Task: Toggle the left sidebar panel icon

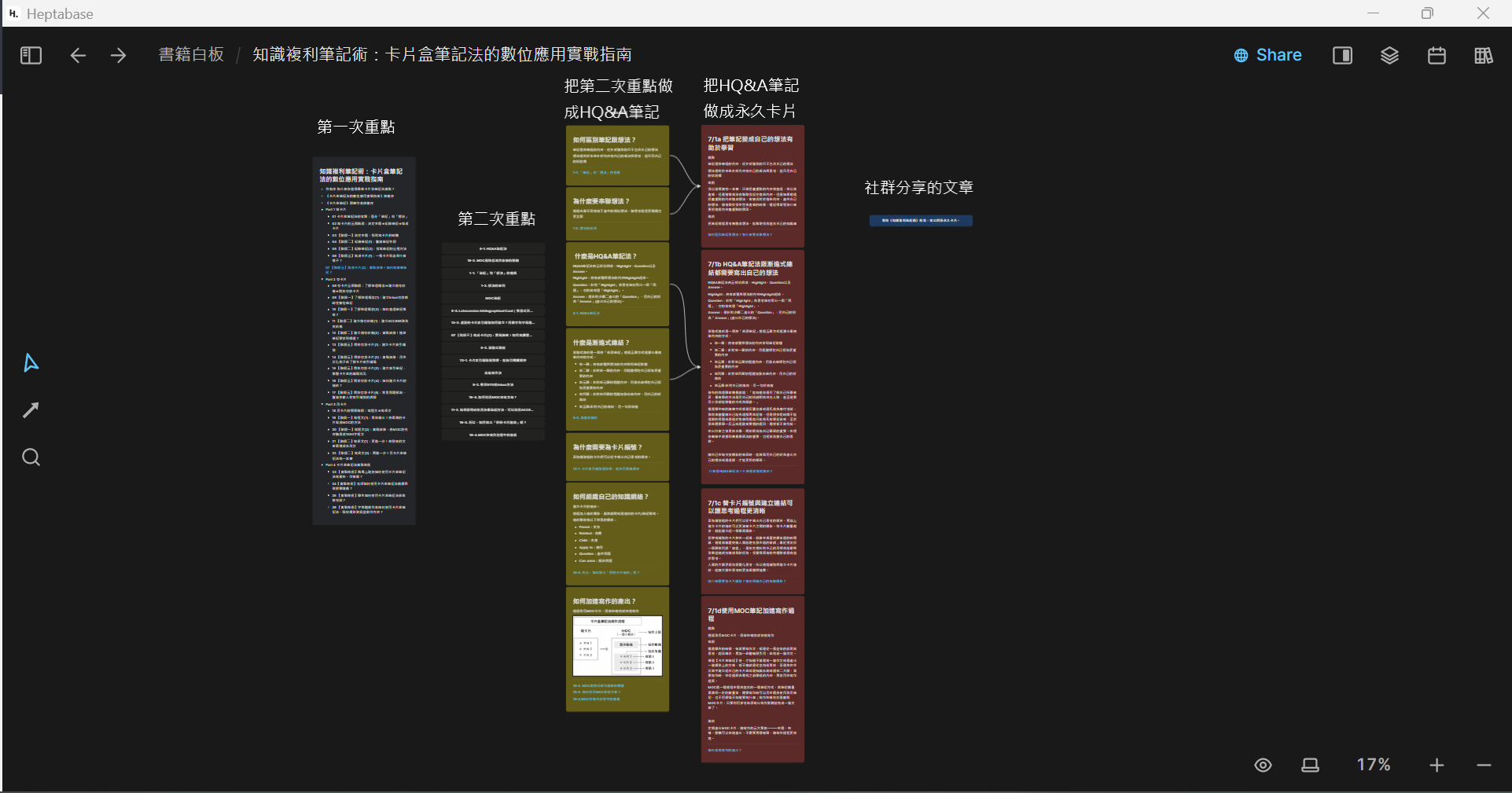Action: [x=31, y=55]
